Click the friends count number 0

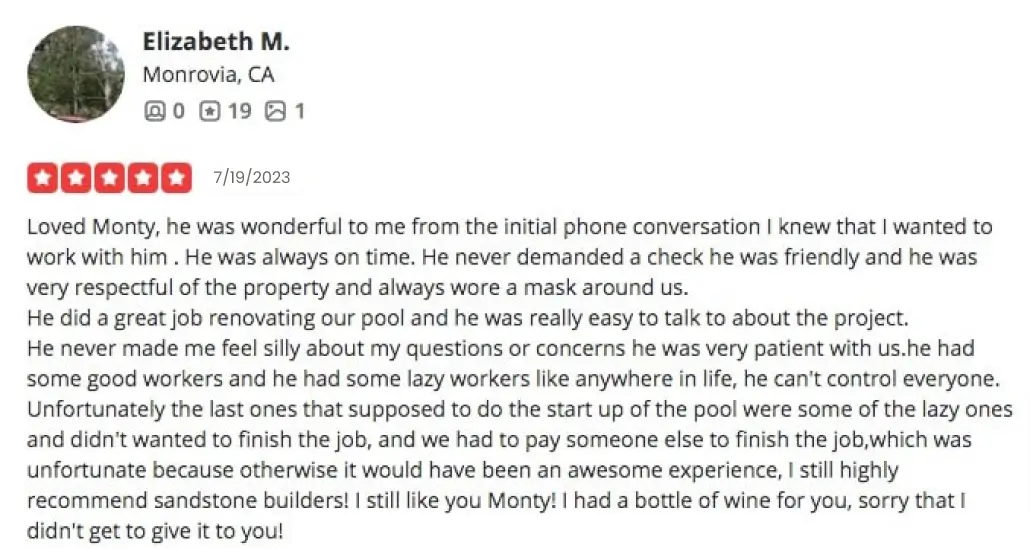click(179, 111)
